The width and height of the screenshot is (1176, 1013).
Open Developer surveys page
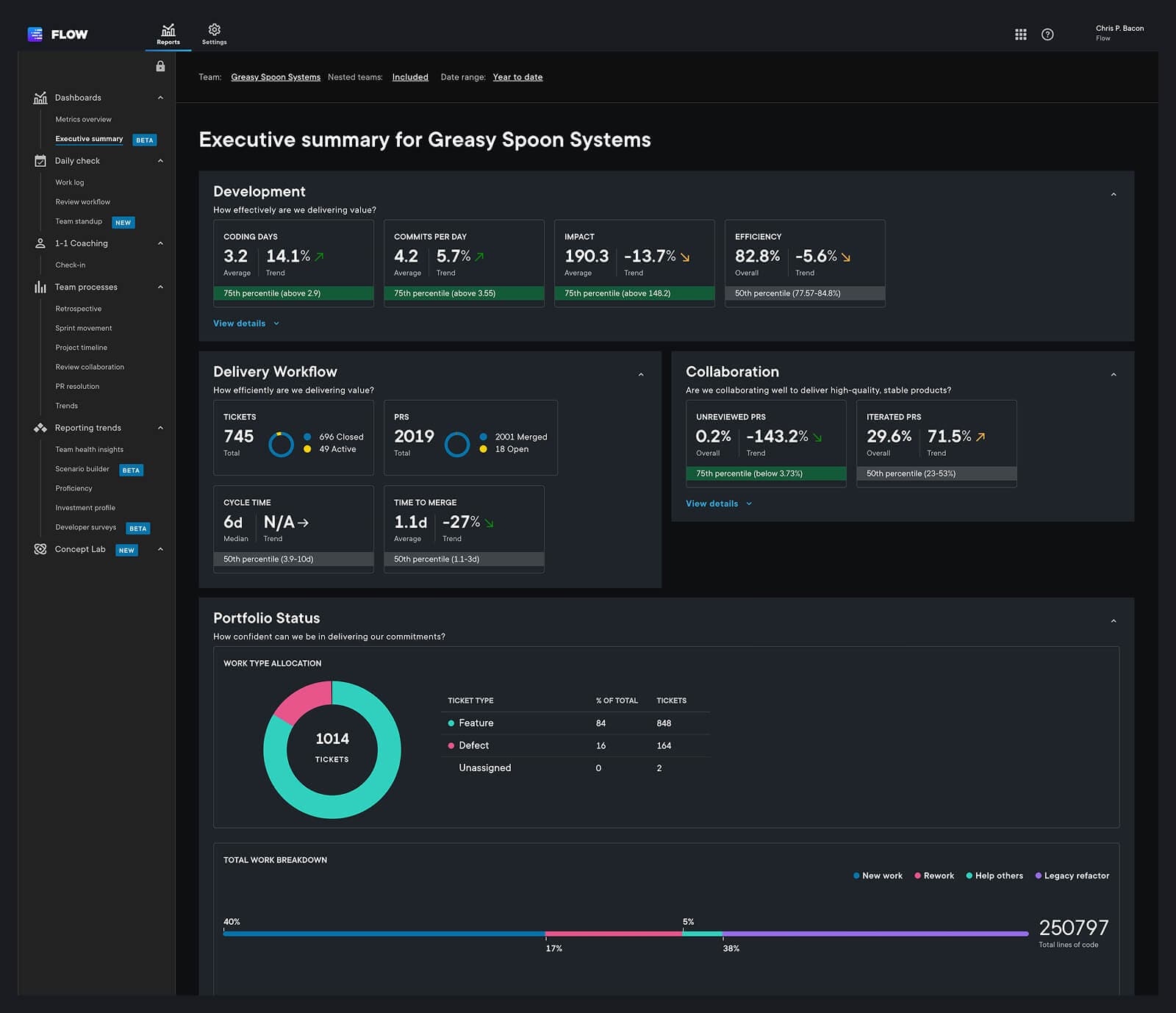pos(86,527)
